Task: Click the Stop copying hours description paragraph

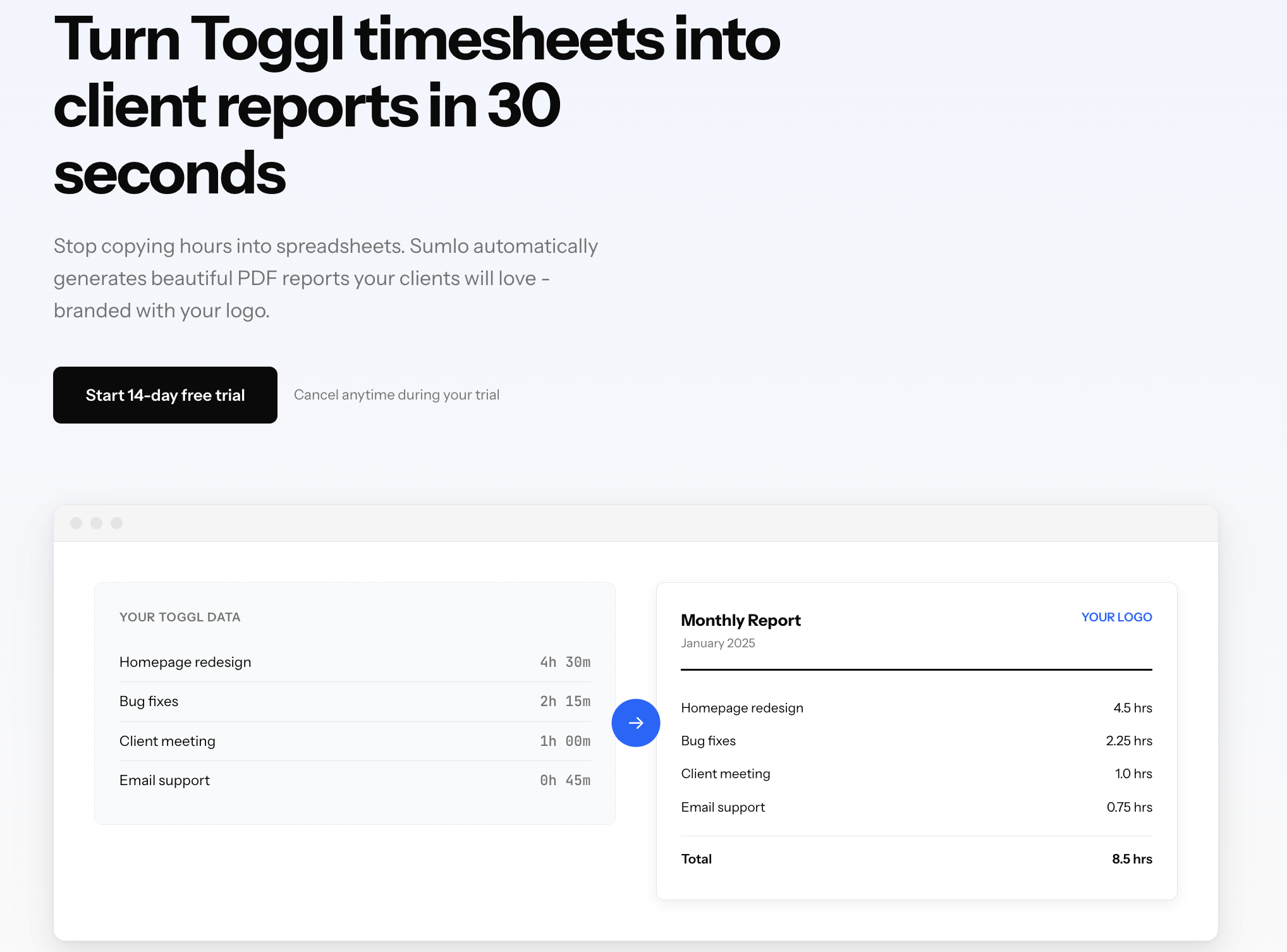Action: (x=326, y=278)
